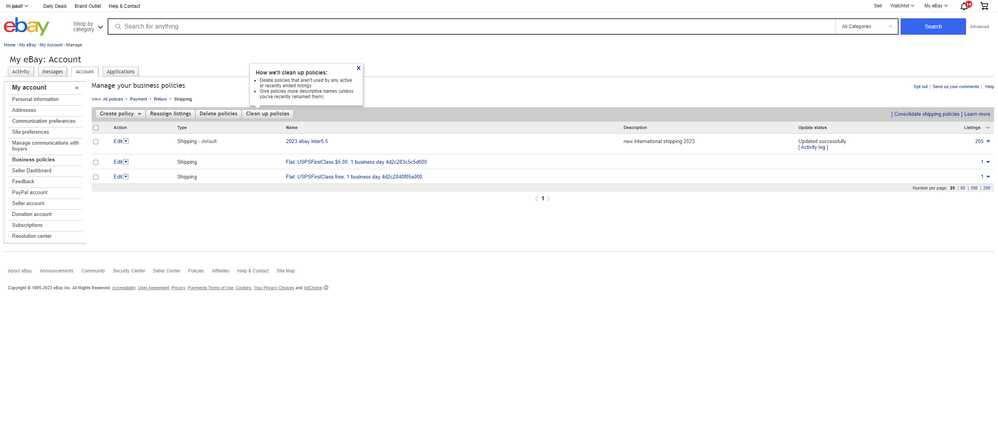Click Home in the breadcrumb
This screenshot has width=998, height=421.
click(x=10, y=45)
